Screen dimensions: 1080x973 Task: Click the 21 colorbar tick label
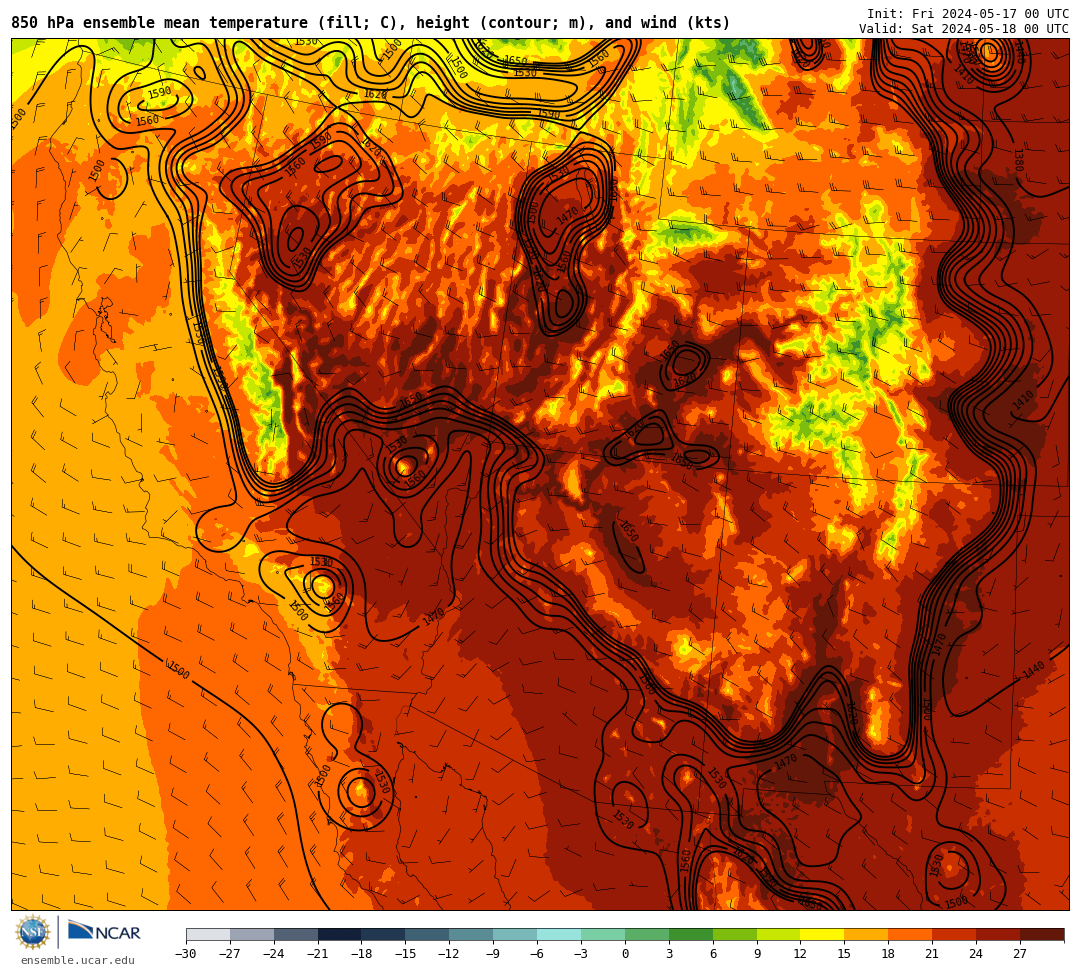click(933, 954)
